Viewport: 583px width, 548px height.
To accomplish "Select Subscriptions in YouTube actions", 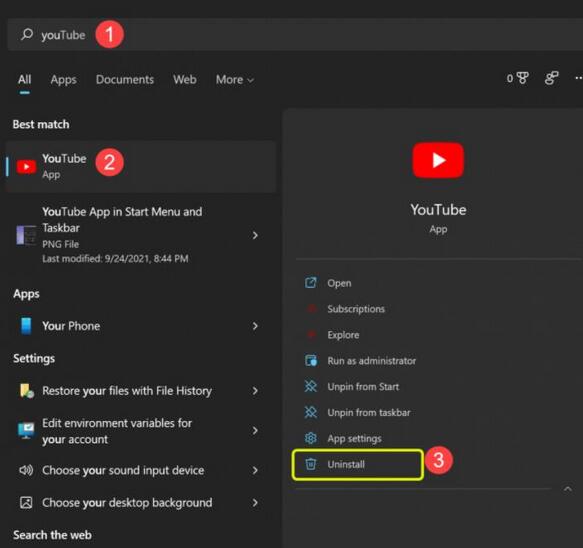I will [x=356, y=309].
